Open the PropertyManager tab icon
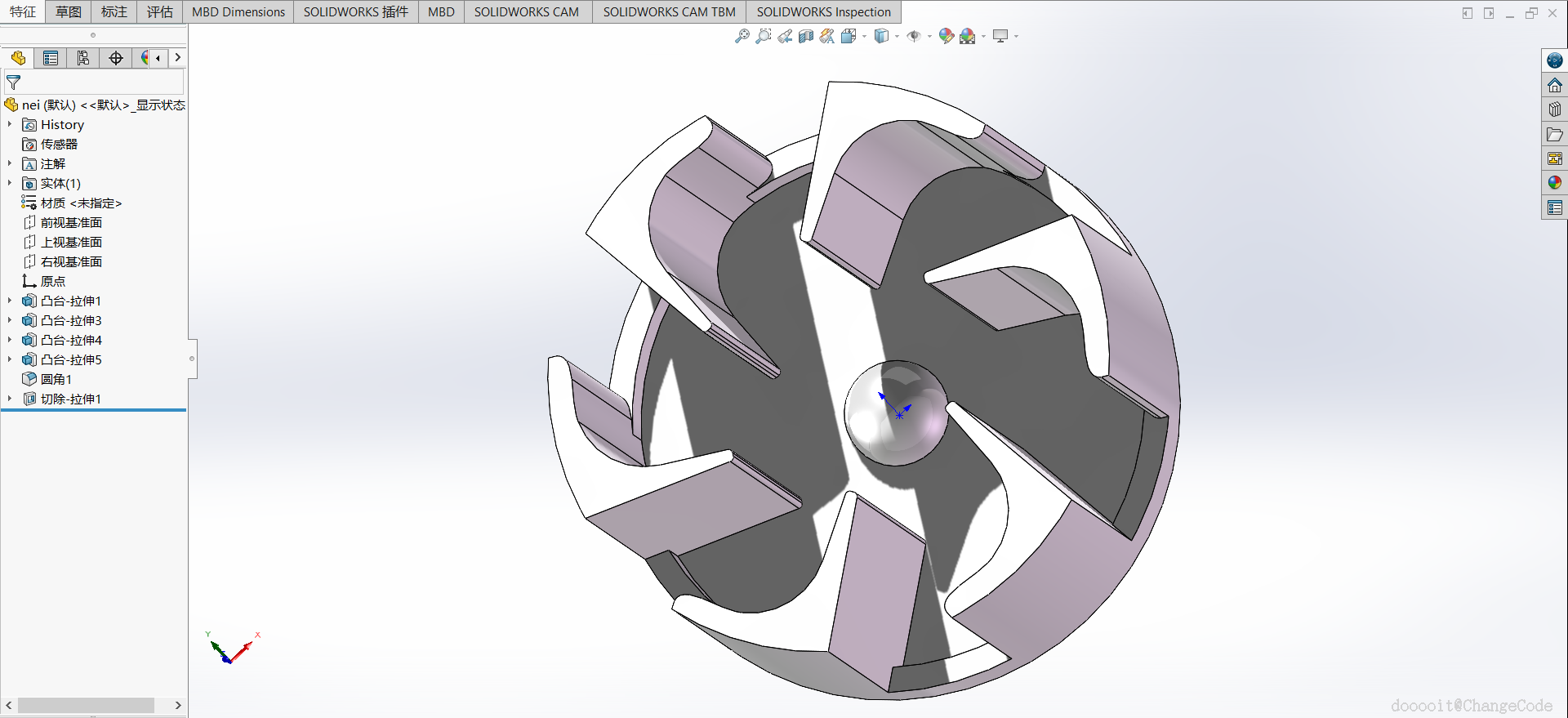 click(51, 58)
